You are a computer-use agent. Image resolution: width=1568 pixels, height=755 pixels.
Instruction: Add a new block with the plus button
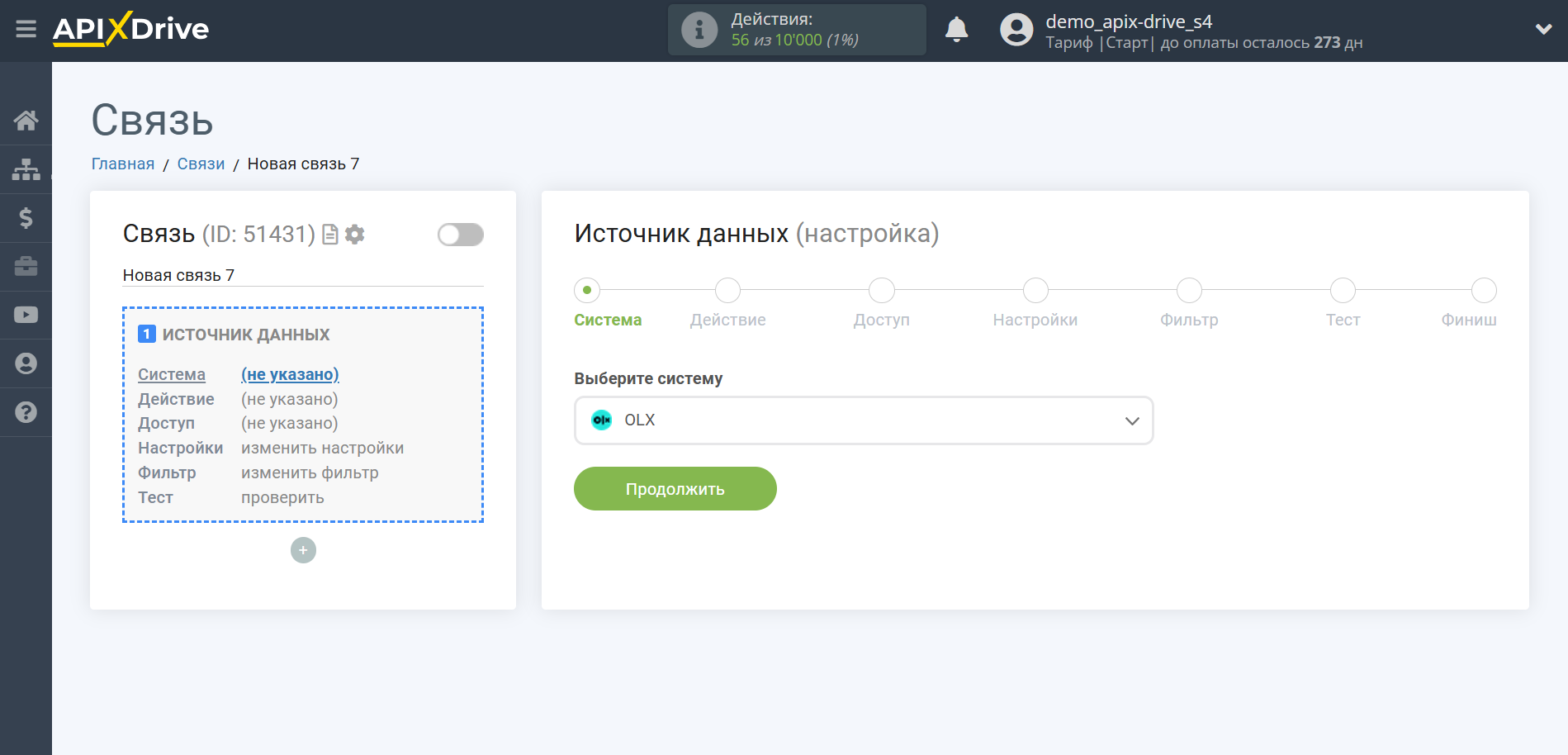(x=303, y=550)
